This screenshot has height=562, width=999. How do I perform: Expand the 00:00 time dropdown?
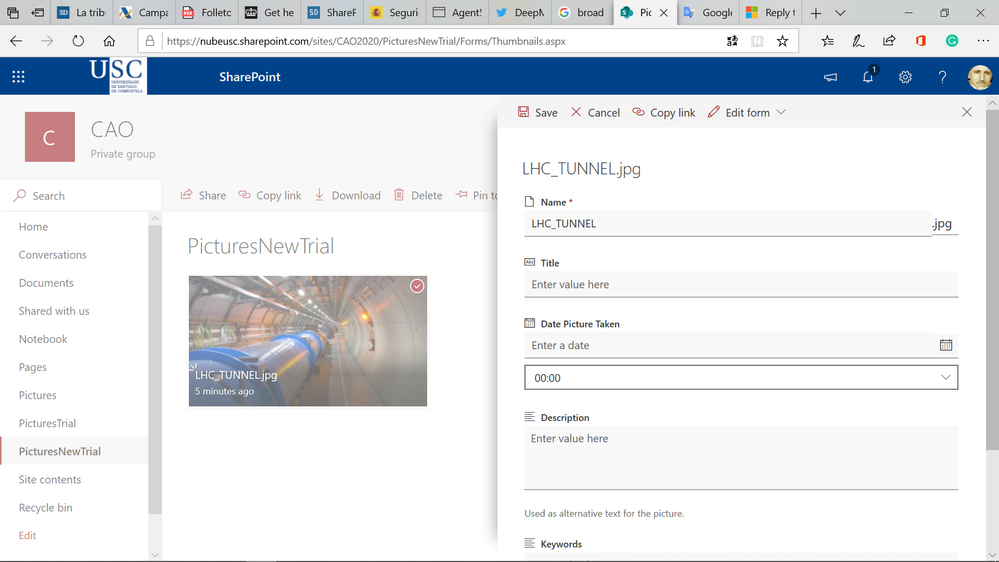tap(741, 377)
